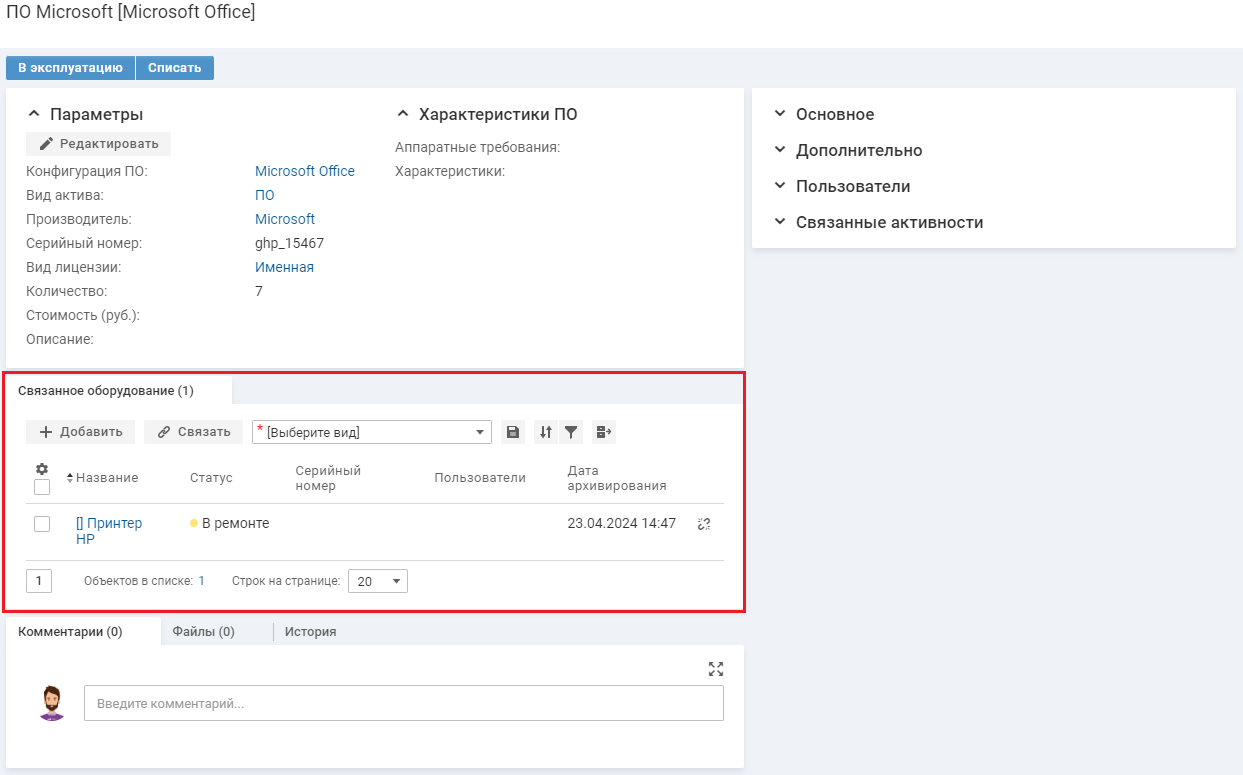Open rows per page dropdown
The image size is (1243, 775).
[x=378, y=581]
